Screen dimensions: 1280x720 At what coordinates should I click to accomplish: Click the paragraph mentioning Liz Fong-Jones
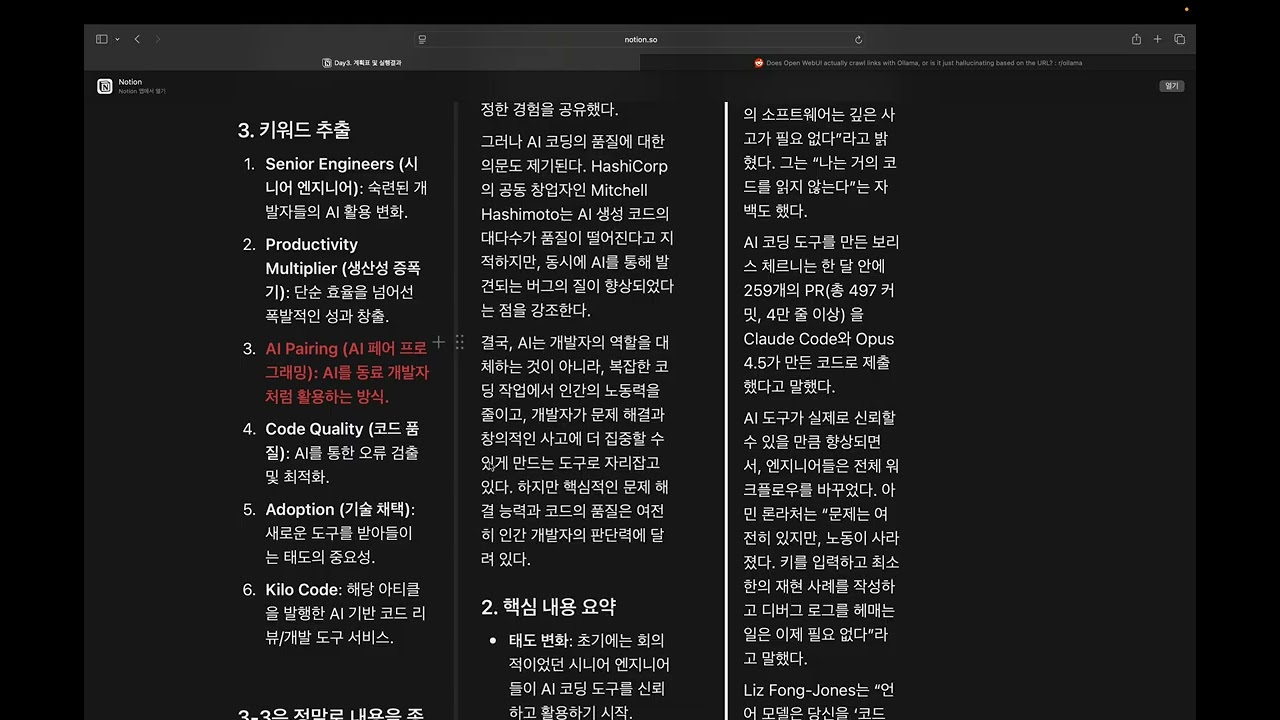(822, 701)
